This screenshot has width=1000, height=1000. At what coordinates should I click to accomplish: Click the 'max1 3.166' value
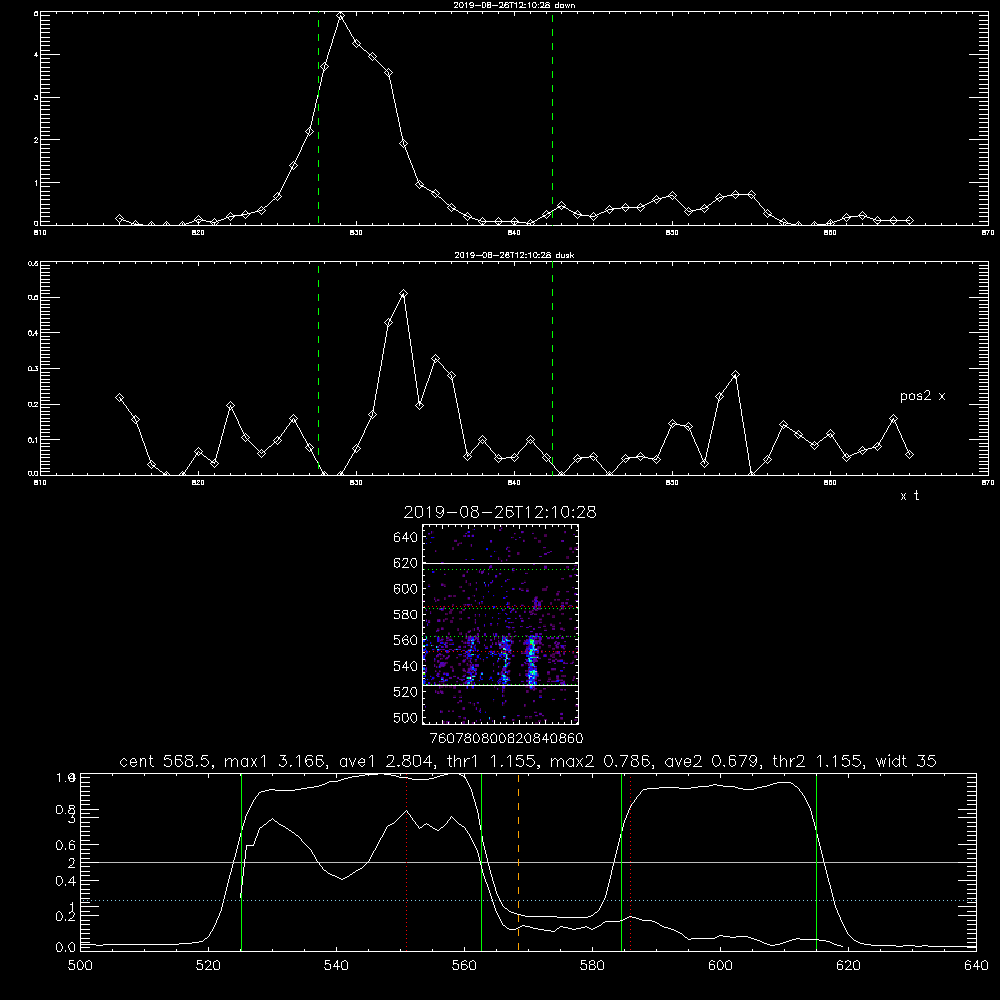tap(277, 761)
